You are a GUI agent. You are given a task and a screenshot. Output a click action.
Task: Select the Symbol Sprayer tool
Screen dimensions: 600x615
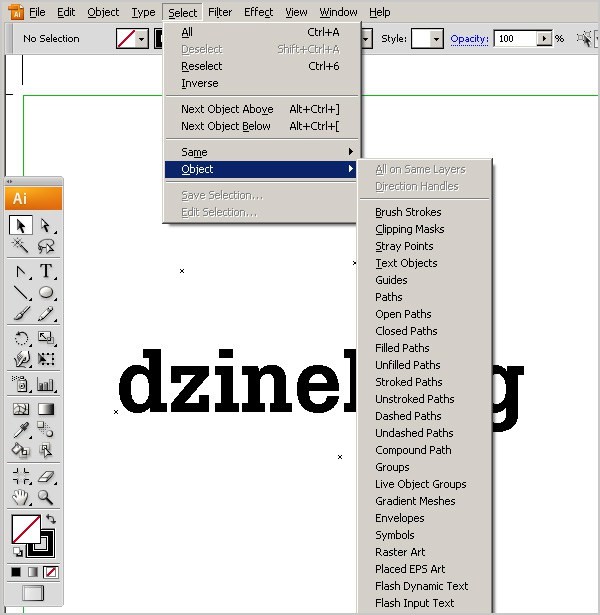tap(20, 384)
